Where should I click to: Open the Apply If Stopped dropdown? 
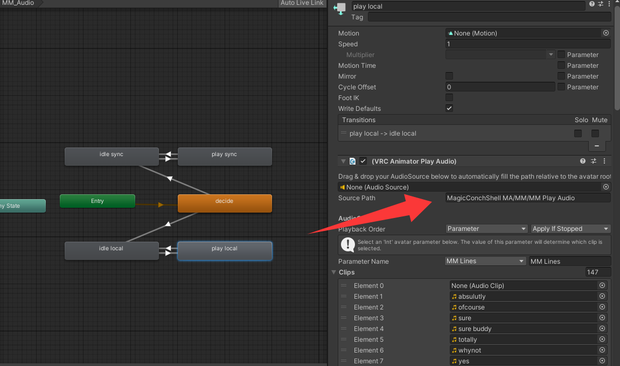pos(570,229)
